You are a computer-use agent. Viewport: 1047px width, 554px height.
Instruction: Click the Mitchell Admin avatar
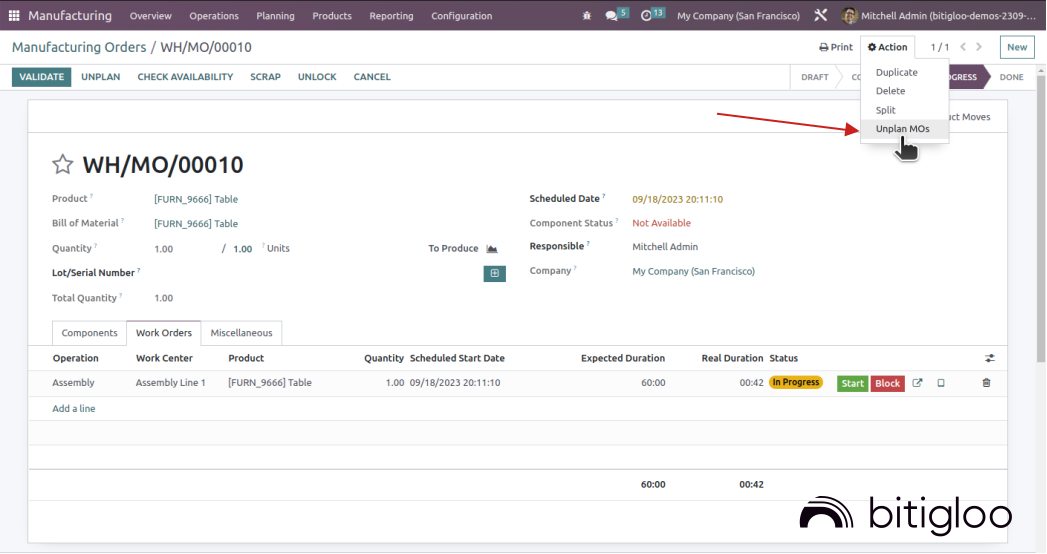click(849, 15)
